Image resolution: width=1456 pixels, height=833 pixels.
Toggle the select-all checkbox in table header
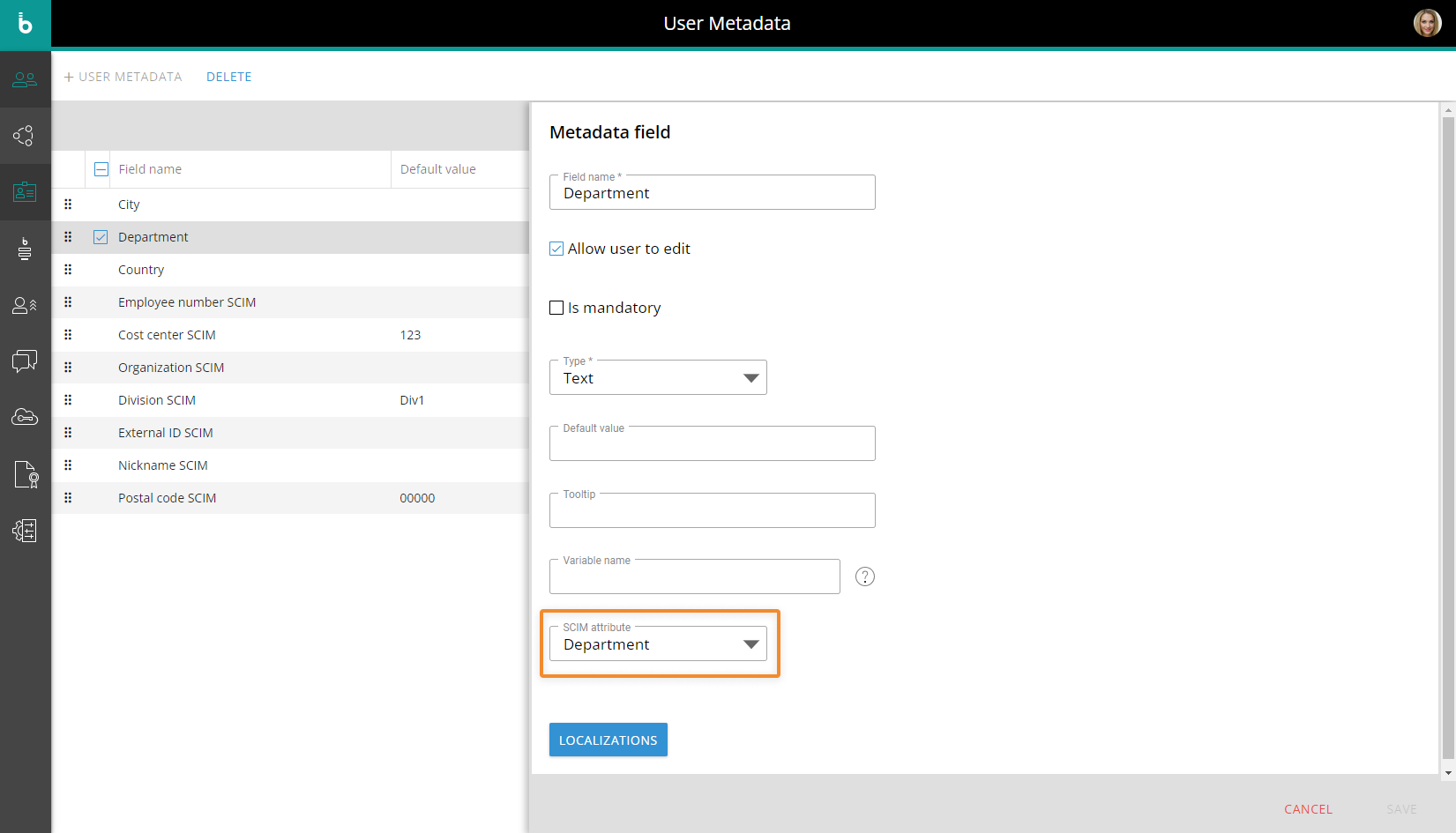[x=101, y=169]
